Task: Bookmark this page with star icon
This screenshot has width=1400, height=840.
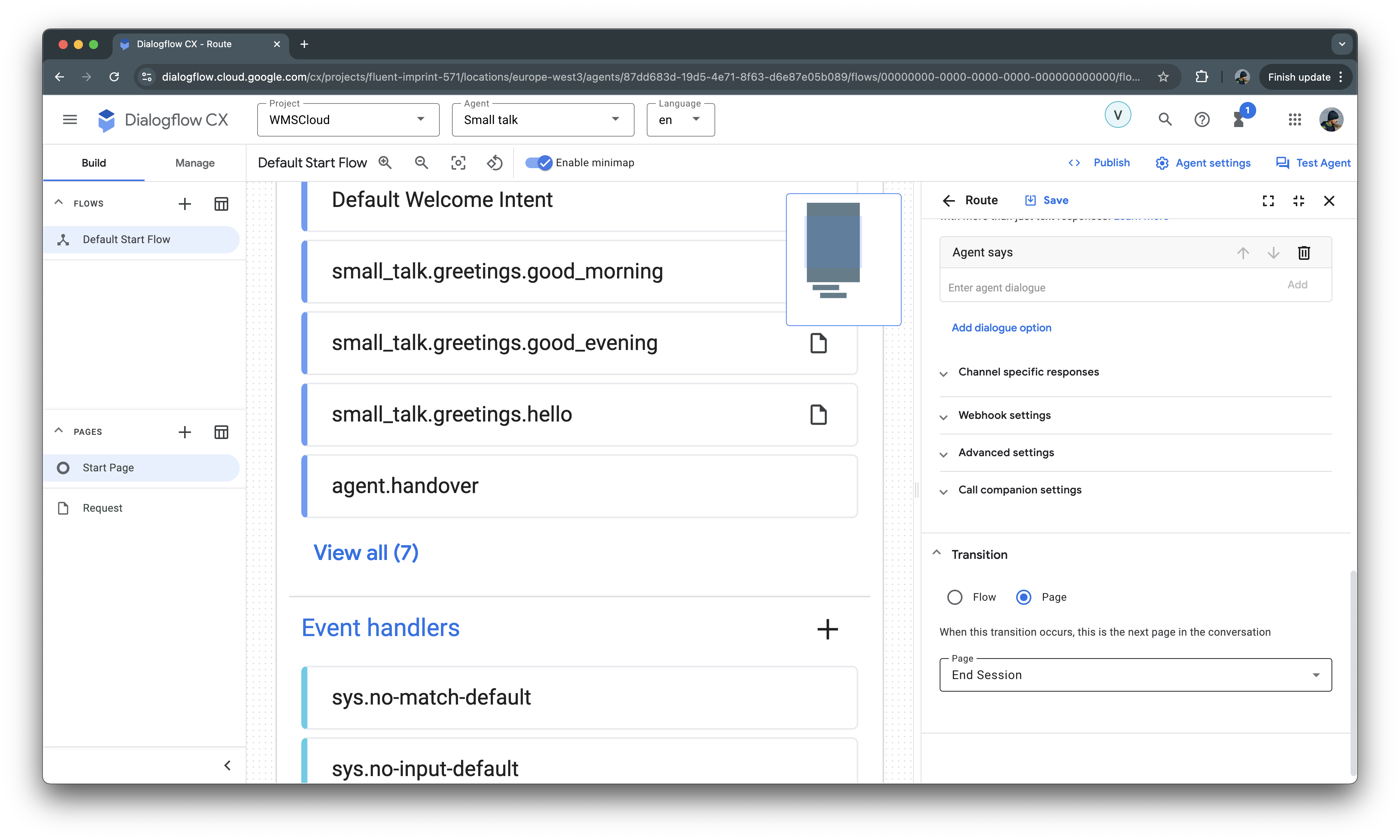Action: [x=1163, y=77]
